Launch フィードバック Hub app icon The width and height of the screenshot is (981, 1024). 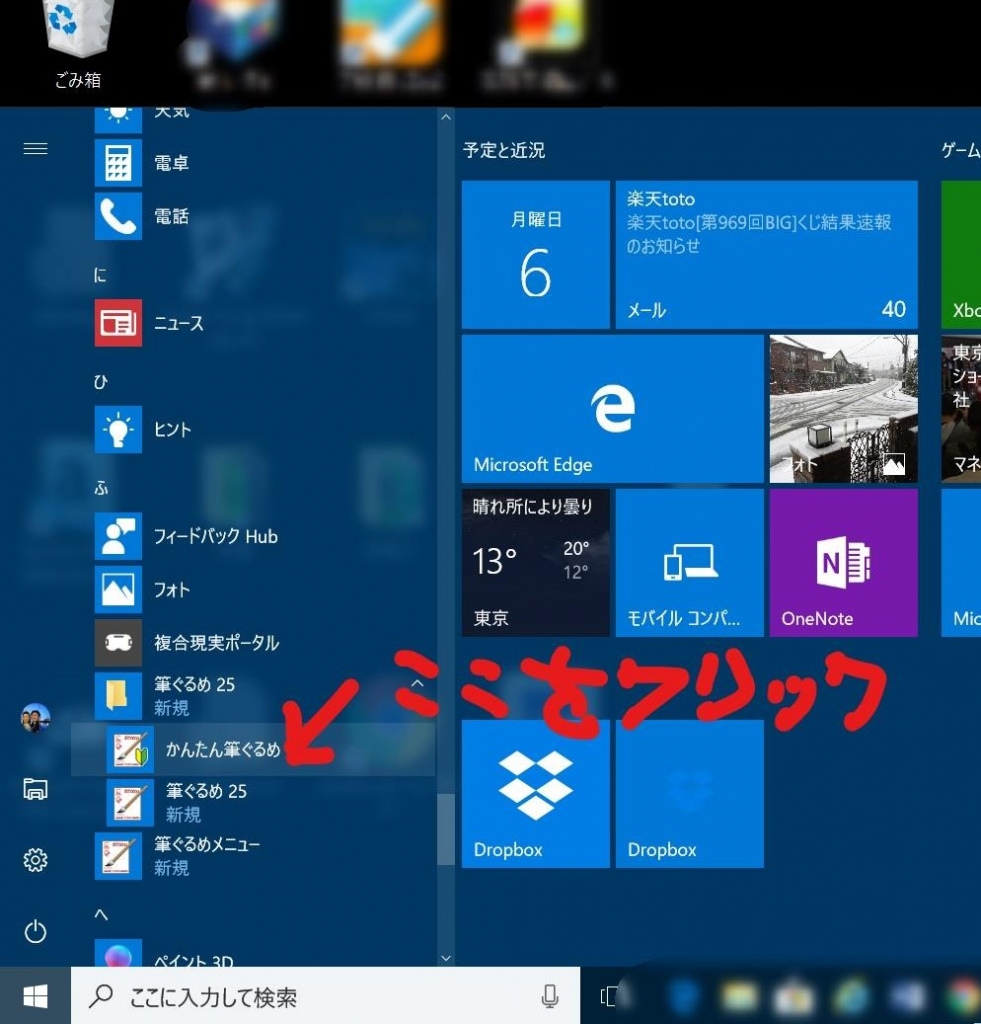coord(118,536)
